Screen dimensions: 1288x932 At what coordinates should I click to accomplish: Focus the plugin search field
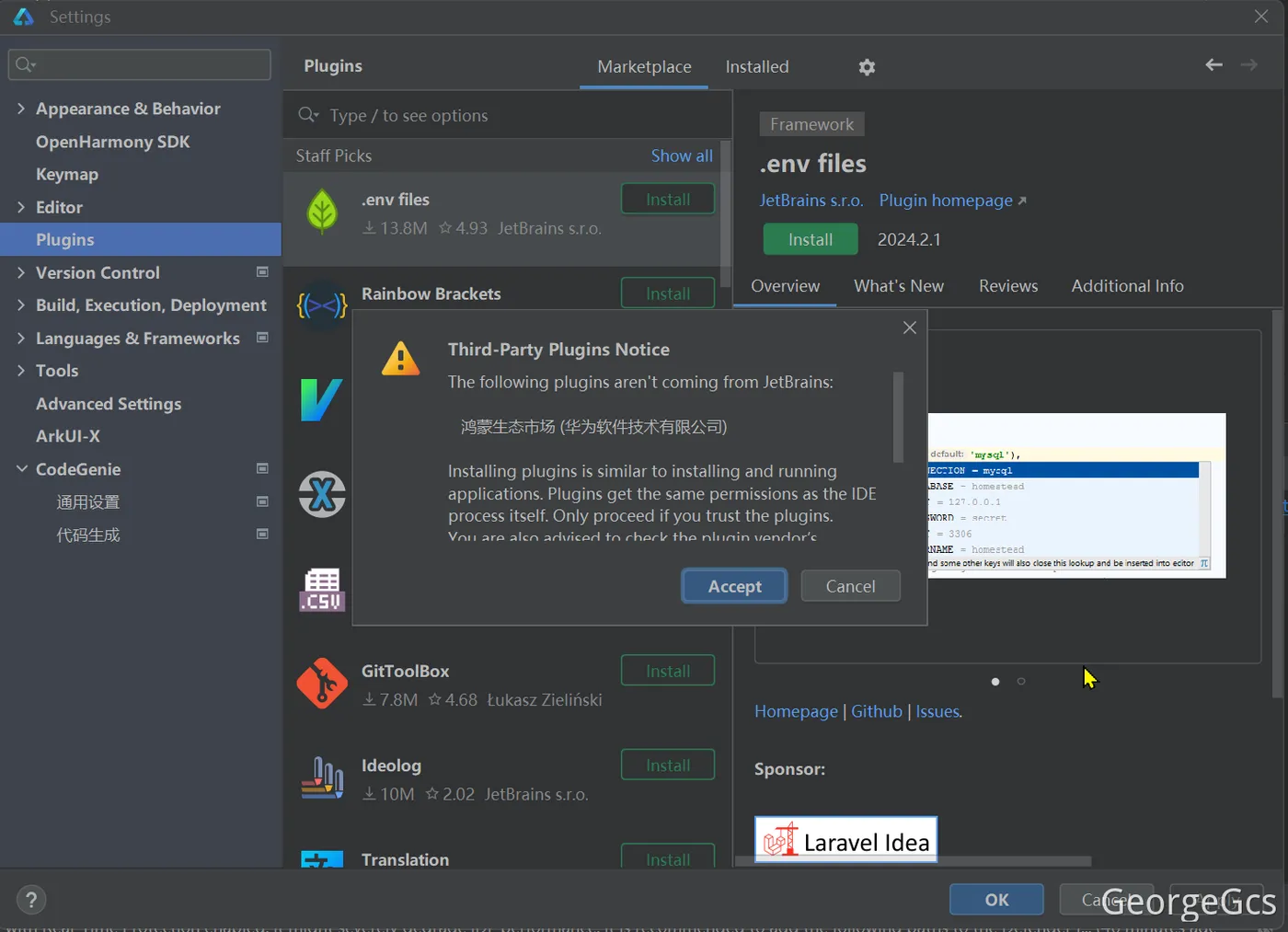[x=508, y=115]
